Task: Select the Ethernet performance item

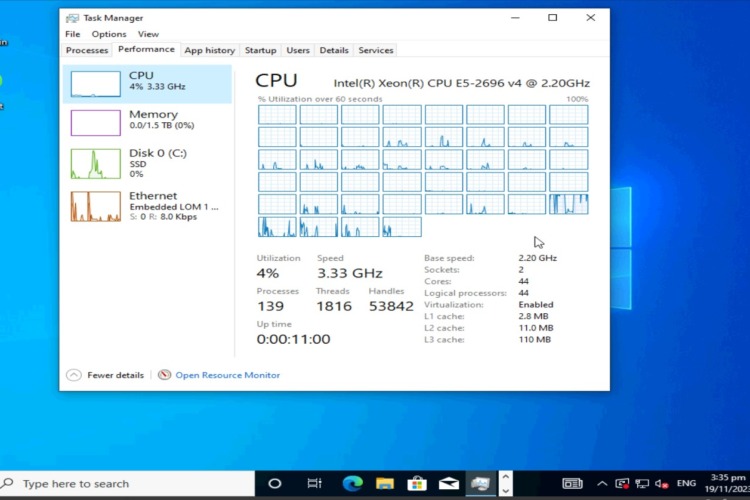Action: click(x=147, y=206)
